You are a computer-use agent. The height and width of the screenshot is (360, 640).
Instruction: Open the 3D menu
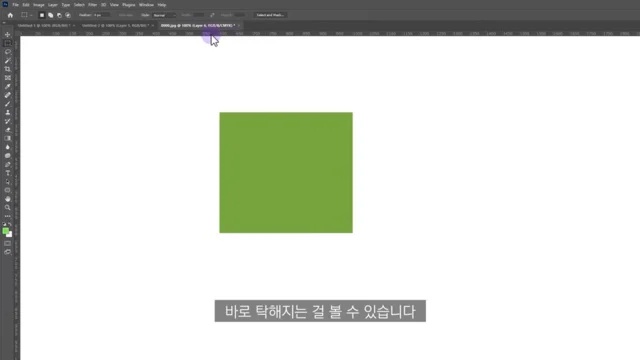point(104,5)
